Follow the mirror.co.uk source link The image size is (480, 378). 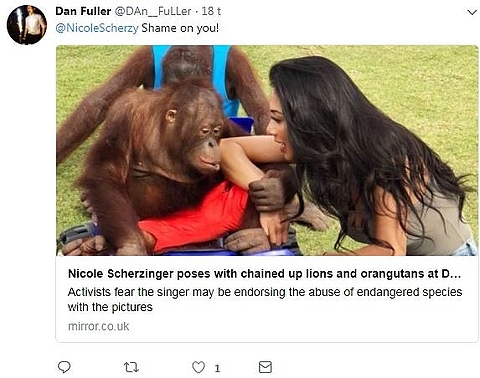(98, 326)
